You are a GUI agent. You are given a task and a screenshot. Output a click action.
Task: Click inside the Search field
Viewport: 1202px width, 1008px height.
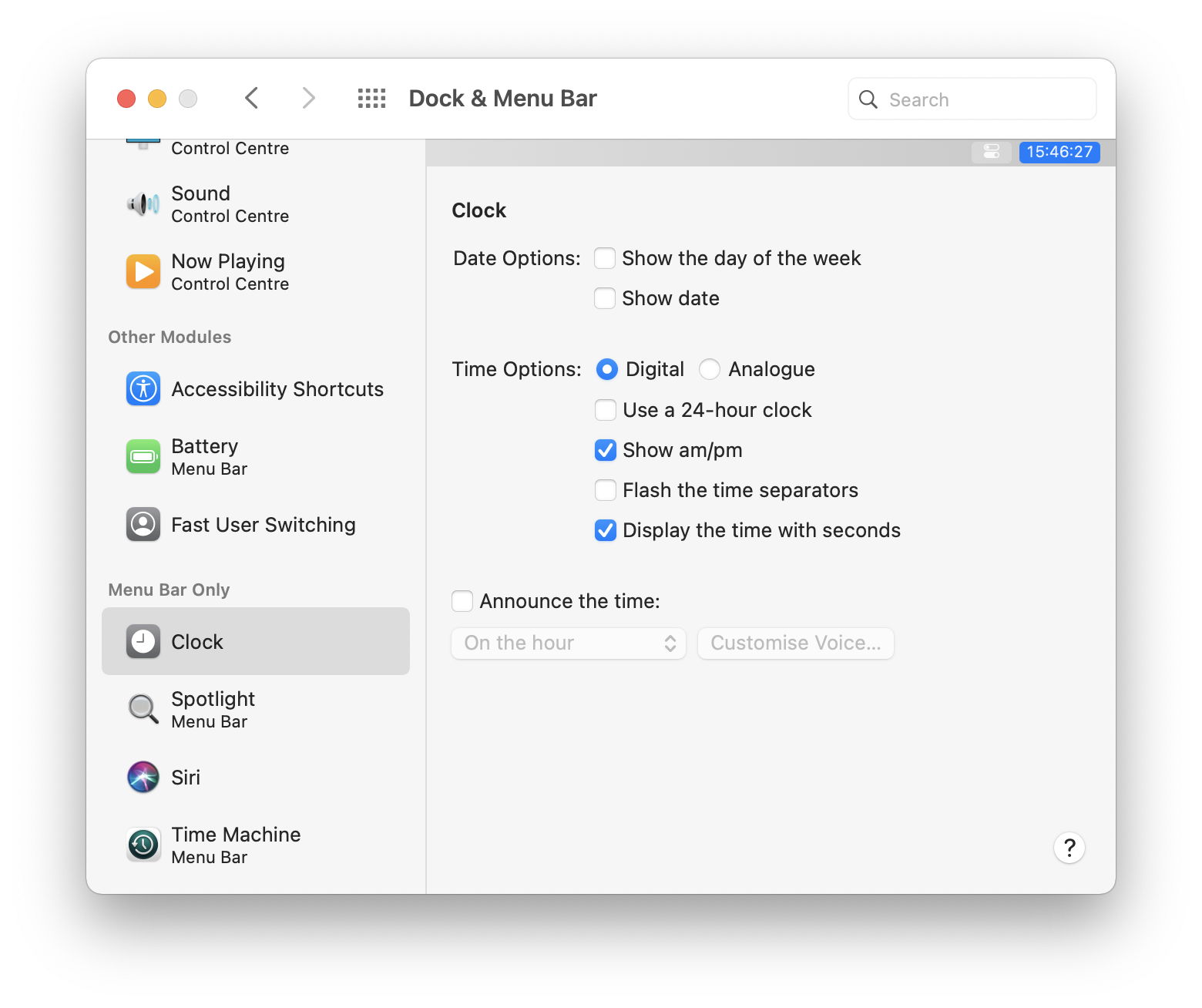[x=971, y=99]
